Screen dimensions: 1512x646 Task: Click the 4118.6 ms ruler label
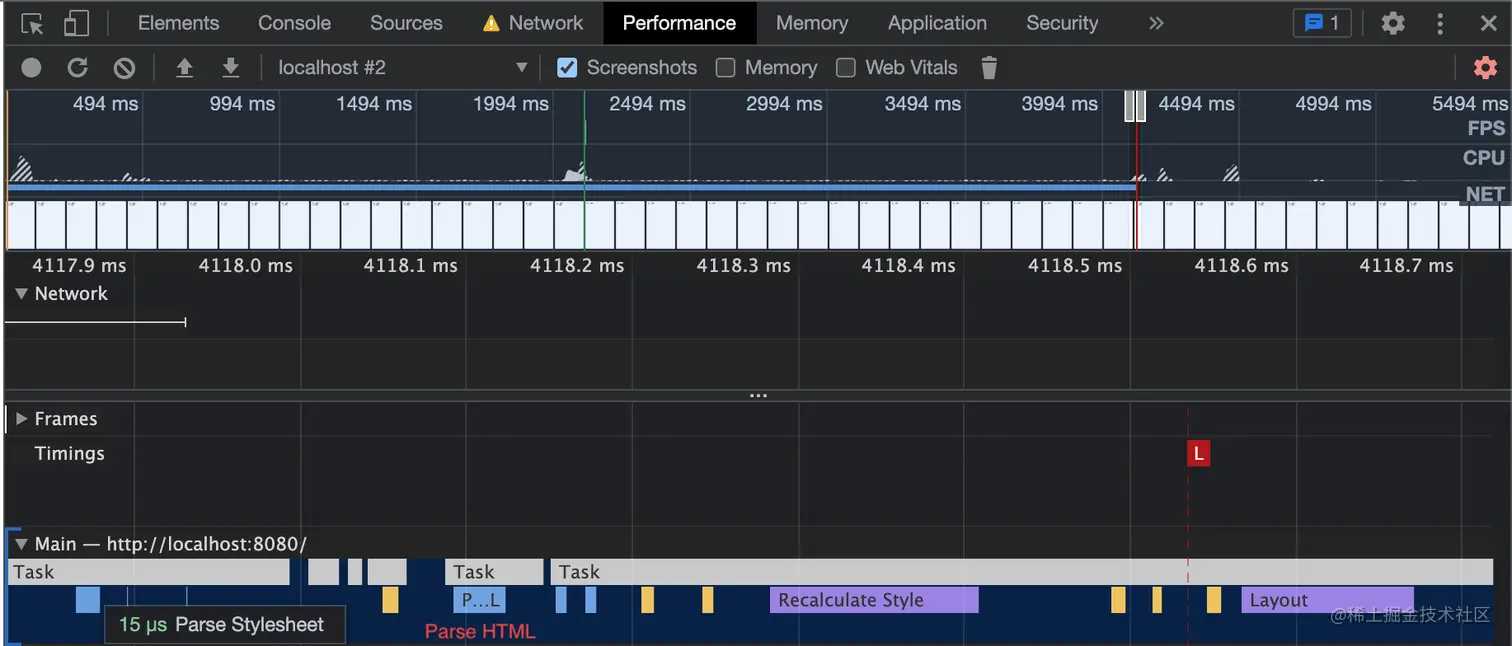point(1241,266)
